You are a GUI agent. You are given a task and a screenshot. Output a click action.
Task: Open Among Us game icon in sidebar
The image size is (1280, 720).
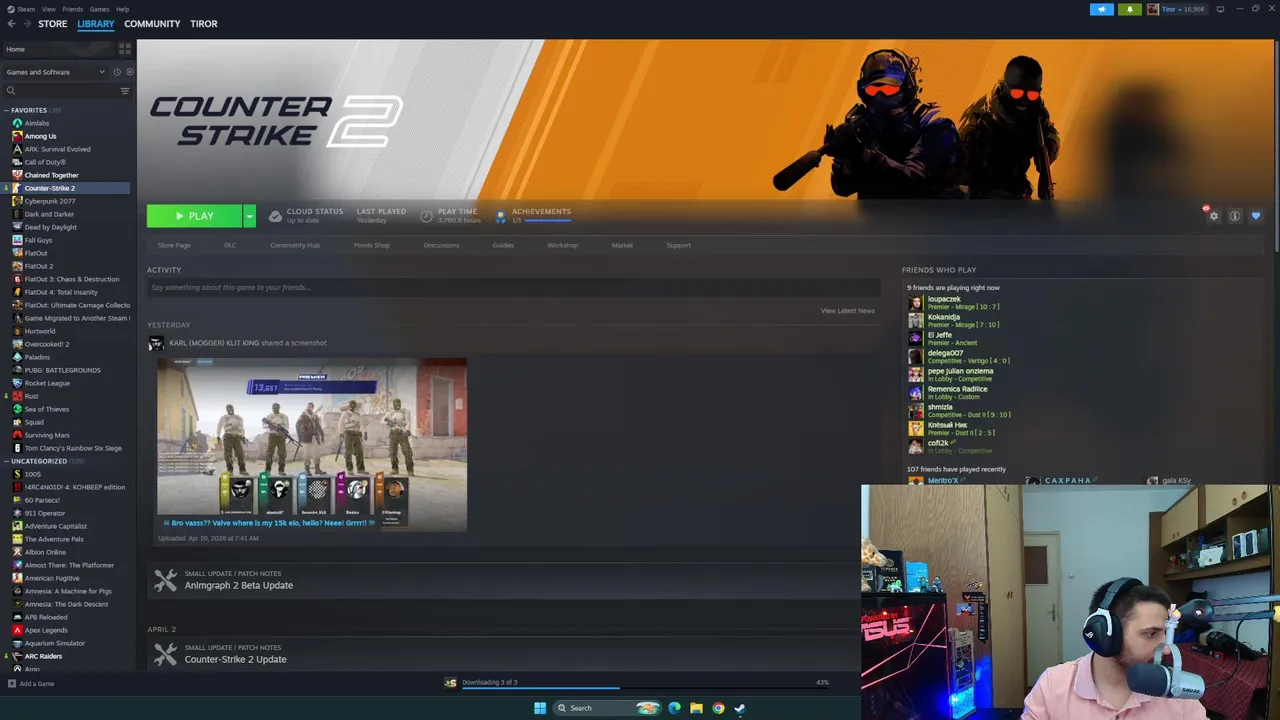pos(17,136)
